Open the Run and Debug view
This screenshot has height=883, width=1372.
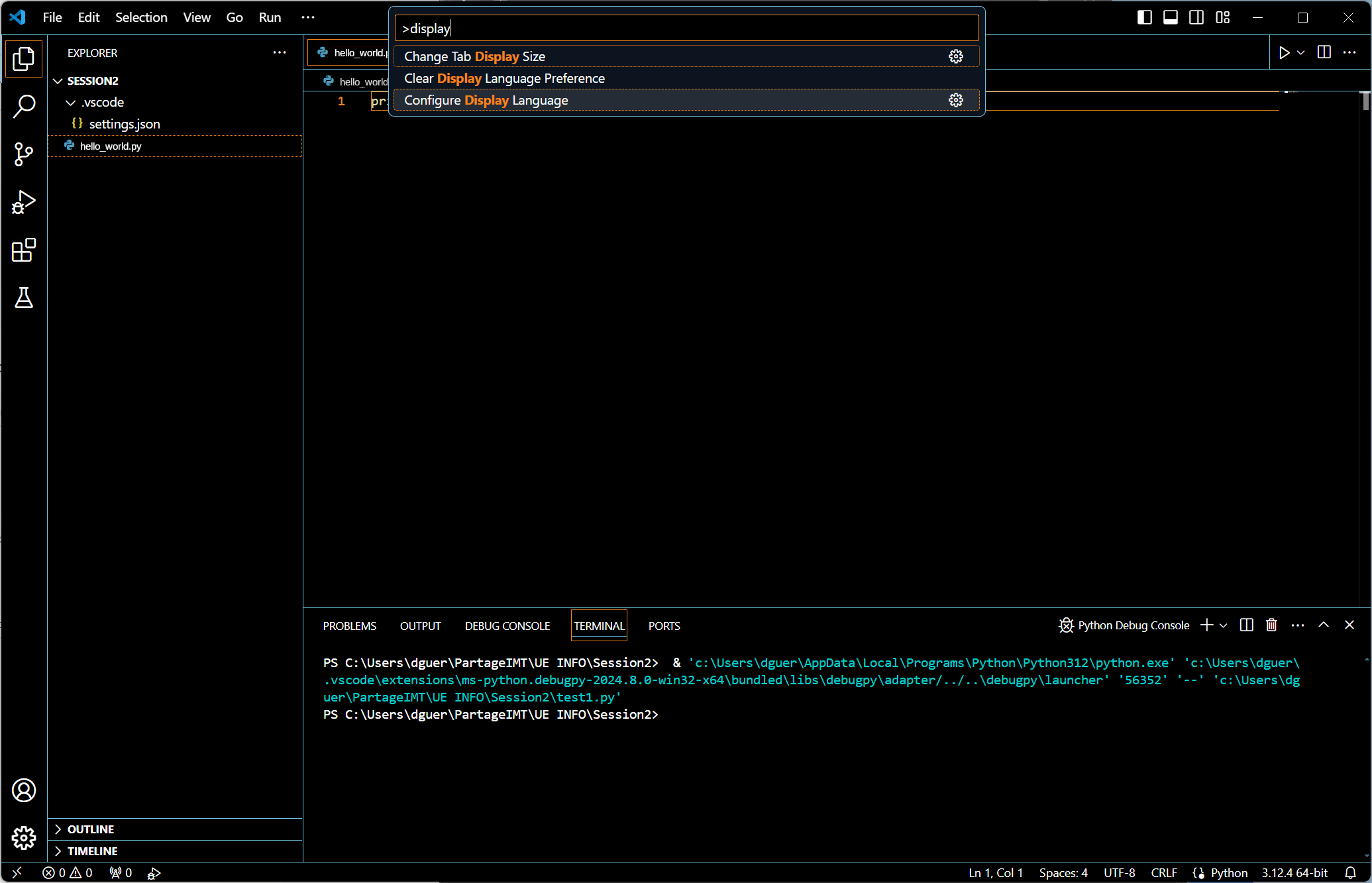click(x=24, y=203)
